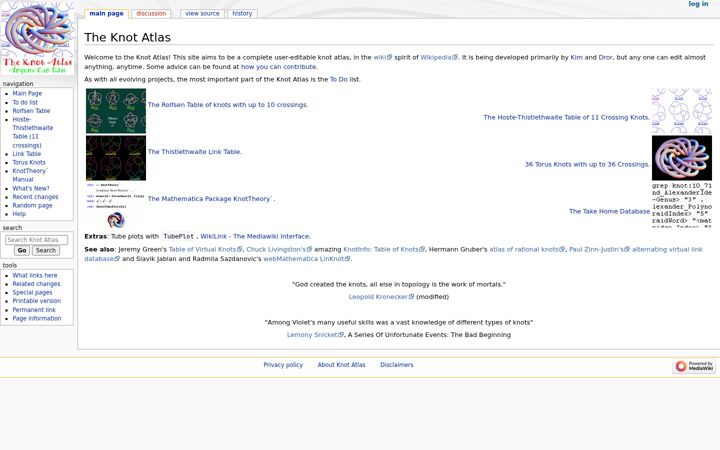Open The Take Home Database text link

tap(609, 211)
